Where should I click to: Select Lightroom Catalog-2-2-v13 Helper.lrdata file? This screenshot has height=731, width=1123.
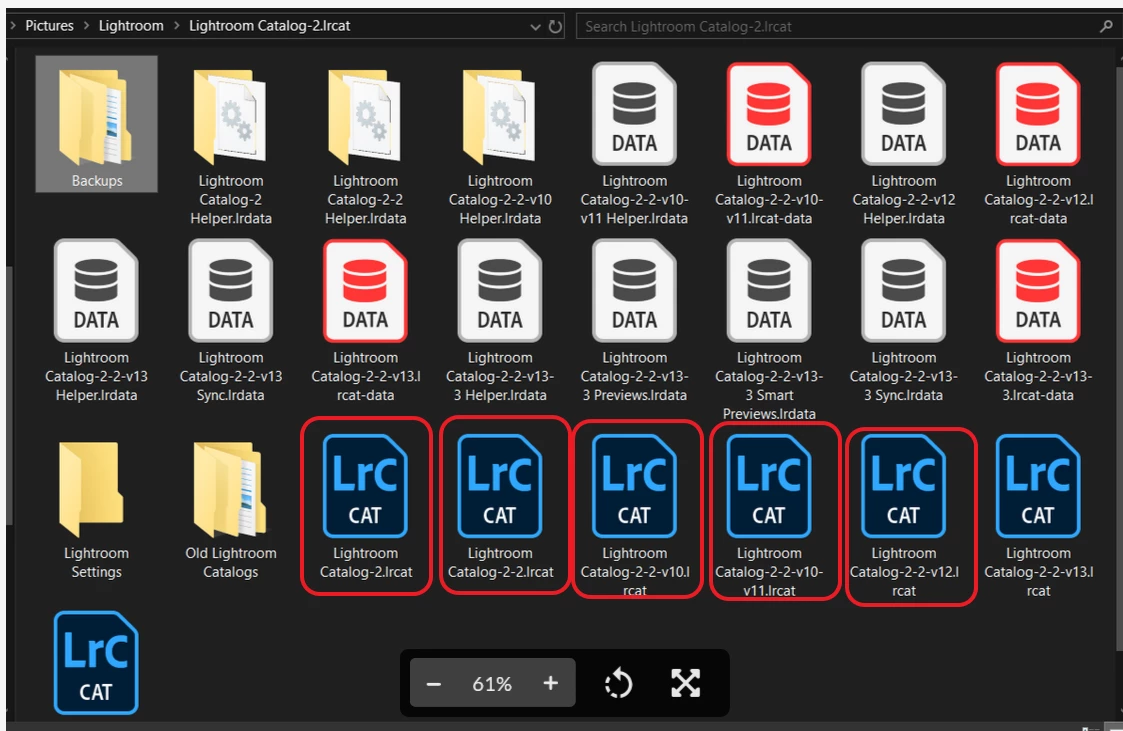coord(96,322)
